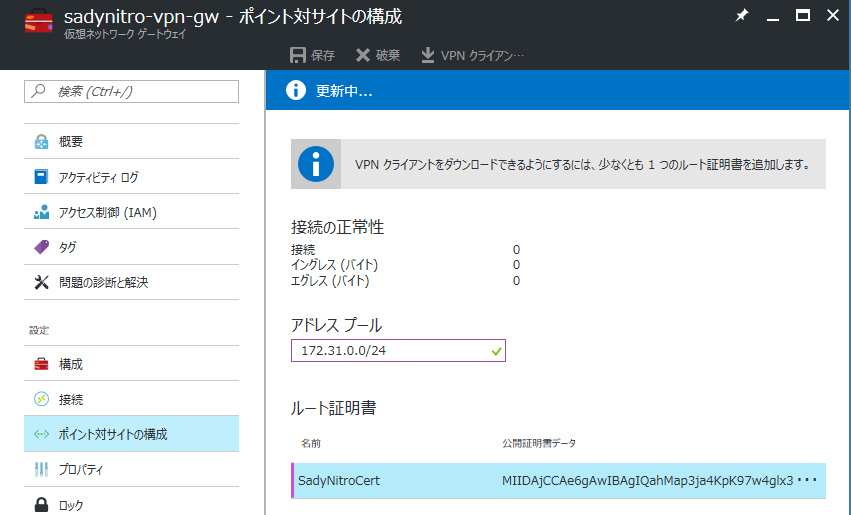Image resolution: width=851 pixels, height=515 pixels.
Task: Click the properties sliders icon
Action: tap(41, 469)
